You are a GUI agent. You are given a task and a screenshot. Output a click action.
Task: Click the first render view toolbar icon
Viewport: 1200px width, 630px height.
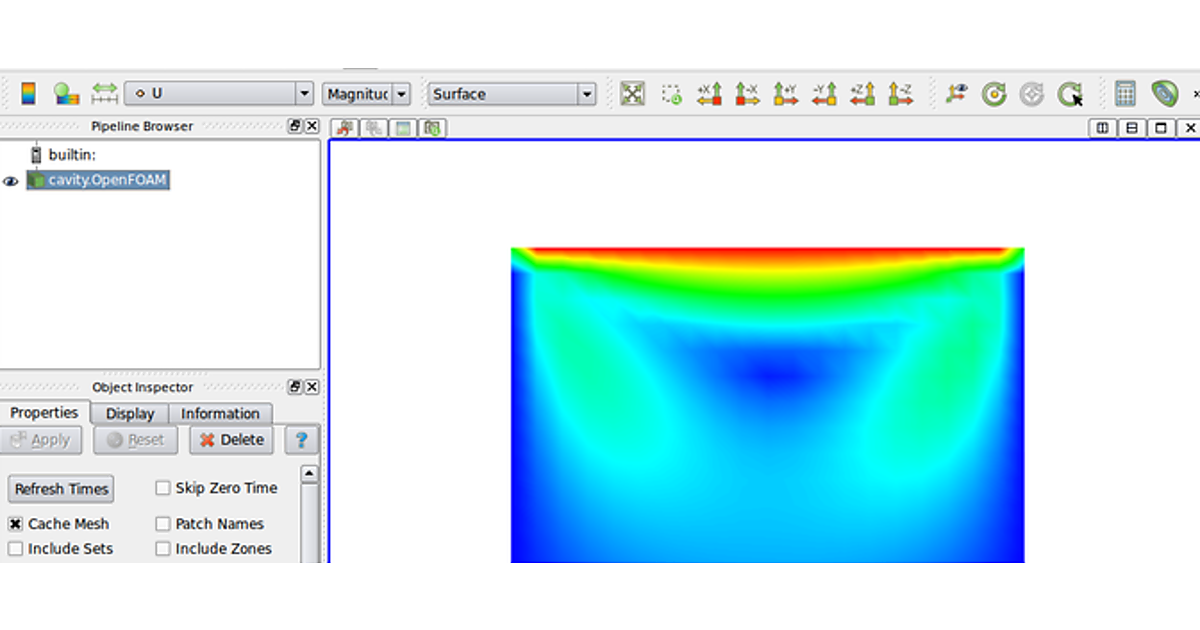[x=346, y=128]
